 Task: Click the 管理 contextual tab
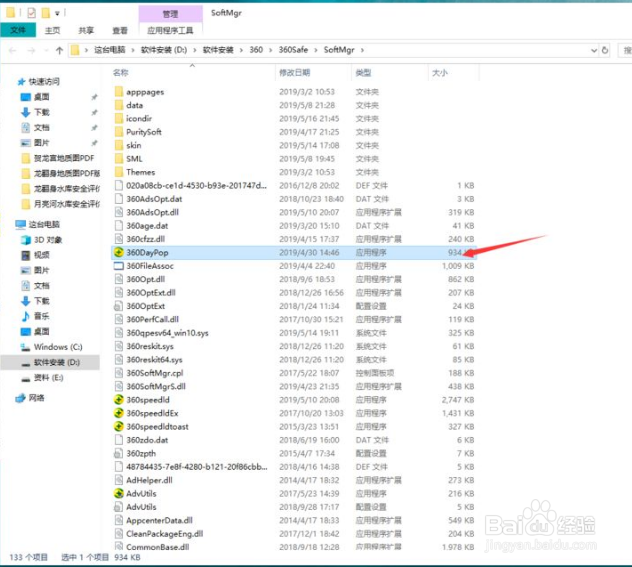coord(170,14)
